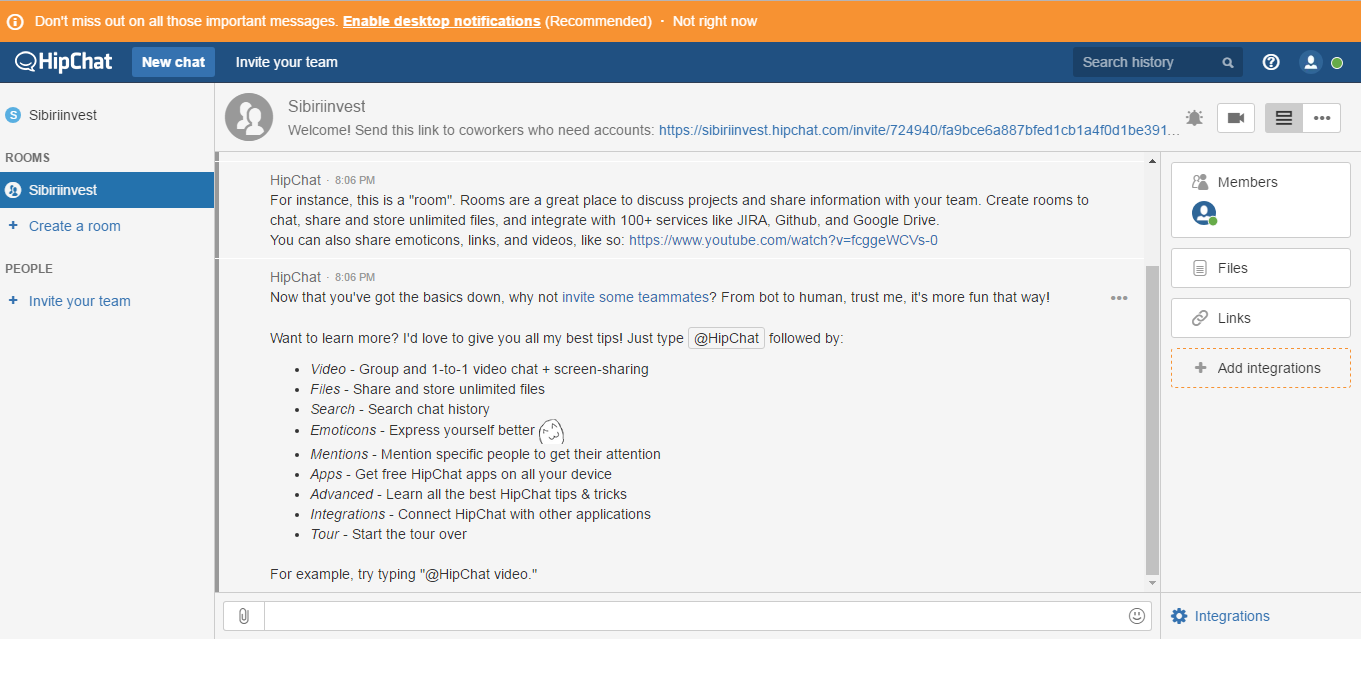Select the Sibiriinvest room in the sidebar
The width and height of the screenshot is (1361, 679).
click(64, 189)
